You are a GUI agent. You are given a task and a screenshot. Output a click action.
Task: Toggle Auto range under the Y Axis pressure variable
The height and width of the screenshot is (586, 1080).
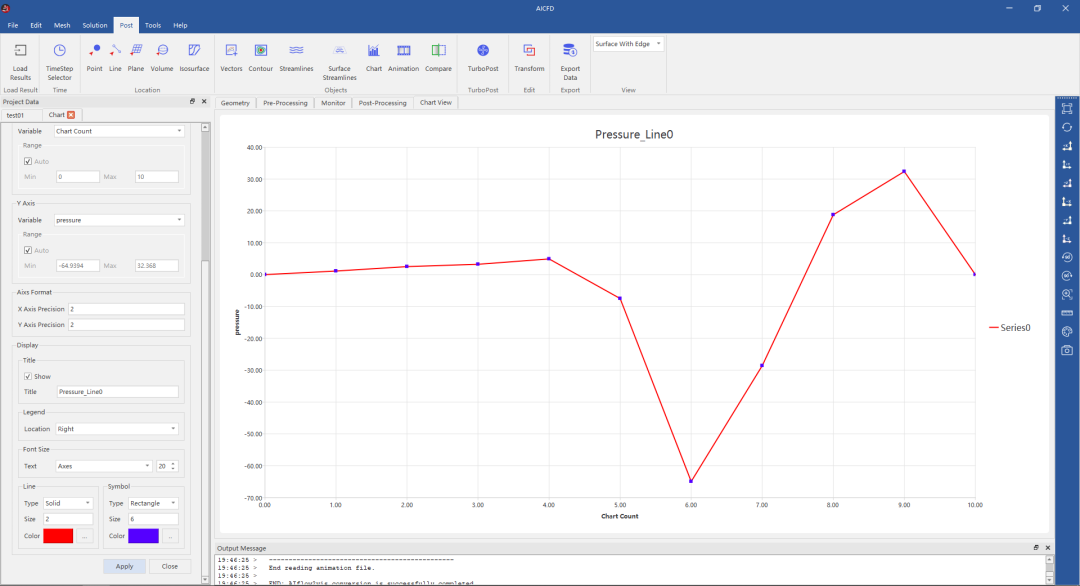(28, 250)
